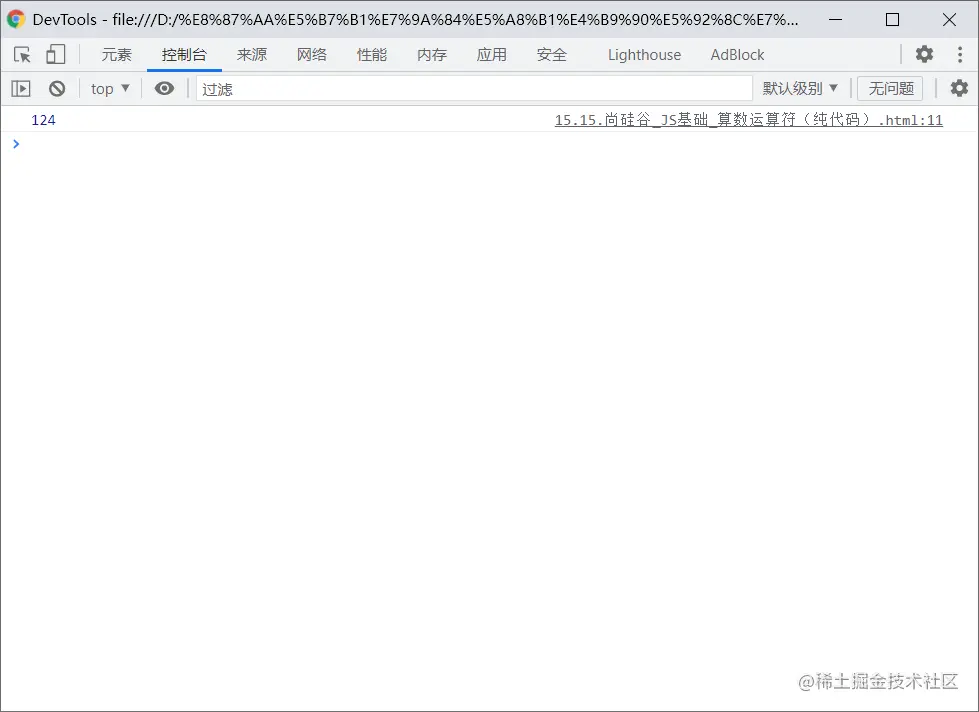The height and width of the screenshot is (712, 979).
Task: Open the 默认级别 log level dropdown
Action: [800, 89]
